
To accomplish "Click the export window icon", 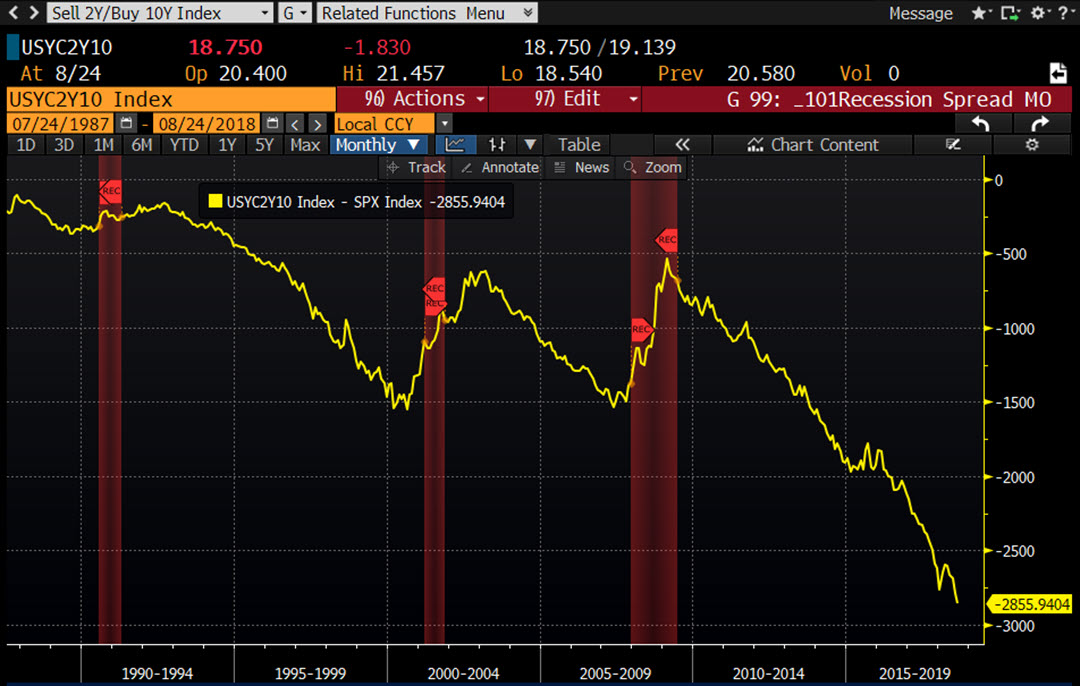I will click(1009, 13).
